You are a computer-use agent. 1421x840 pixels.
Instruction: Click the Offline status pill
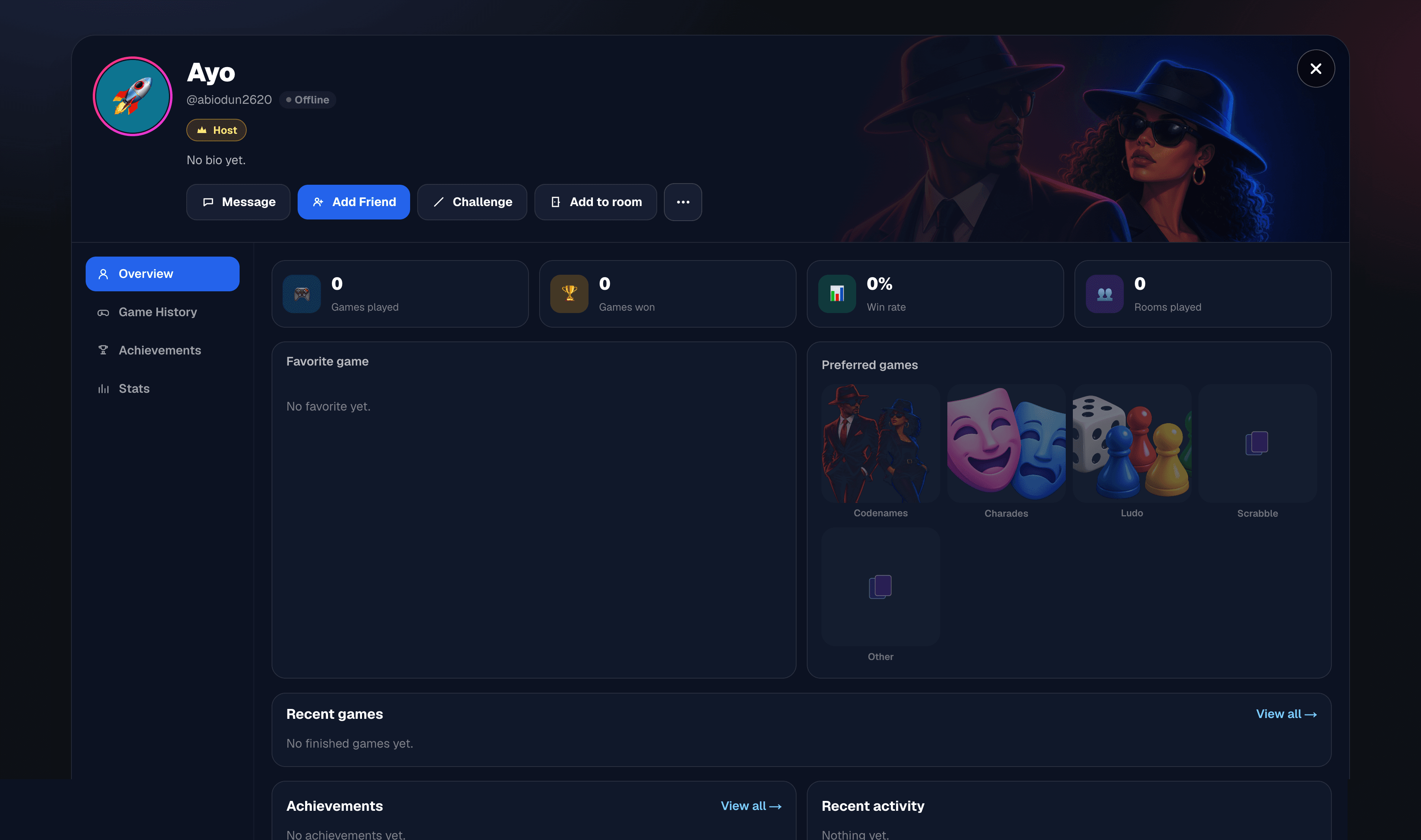[307, 99]
